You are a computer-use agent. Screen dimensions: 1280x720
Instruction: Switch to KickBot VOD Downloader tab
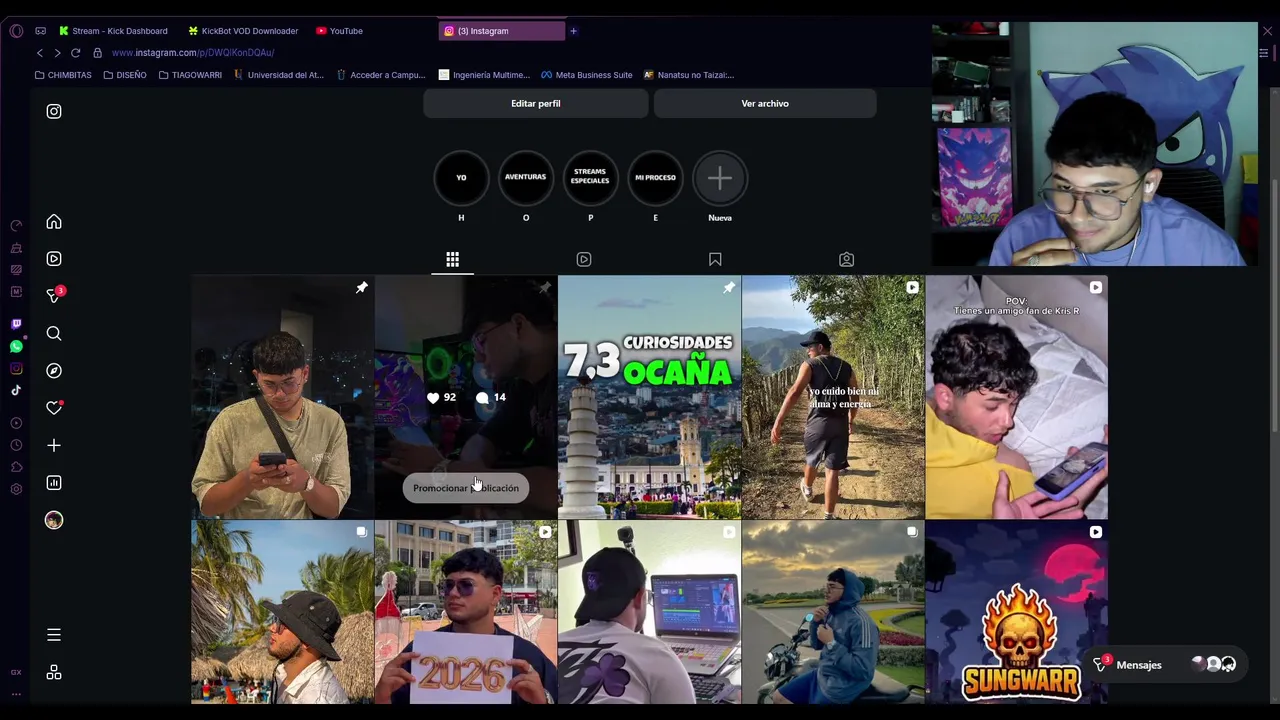243,31
